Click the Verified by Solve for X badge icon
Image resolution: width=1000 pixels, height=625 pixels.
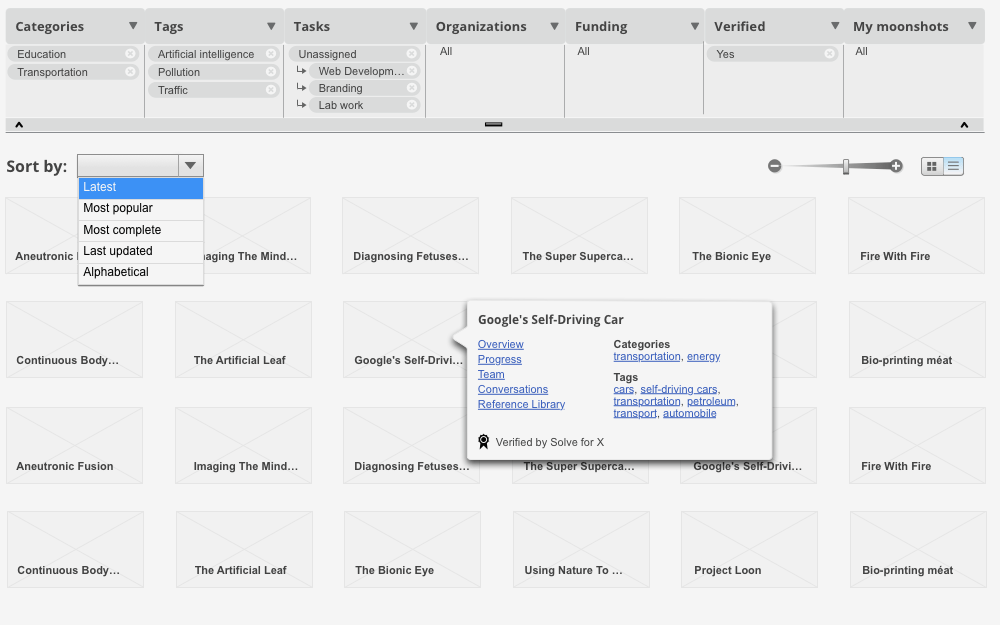coord(483,441)
